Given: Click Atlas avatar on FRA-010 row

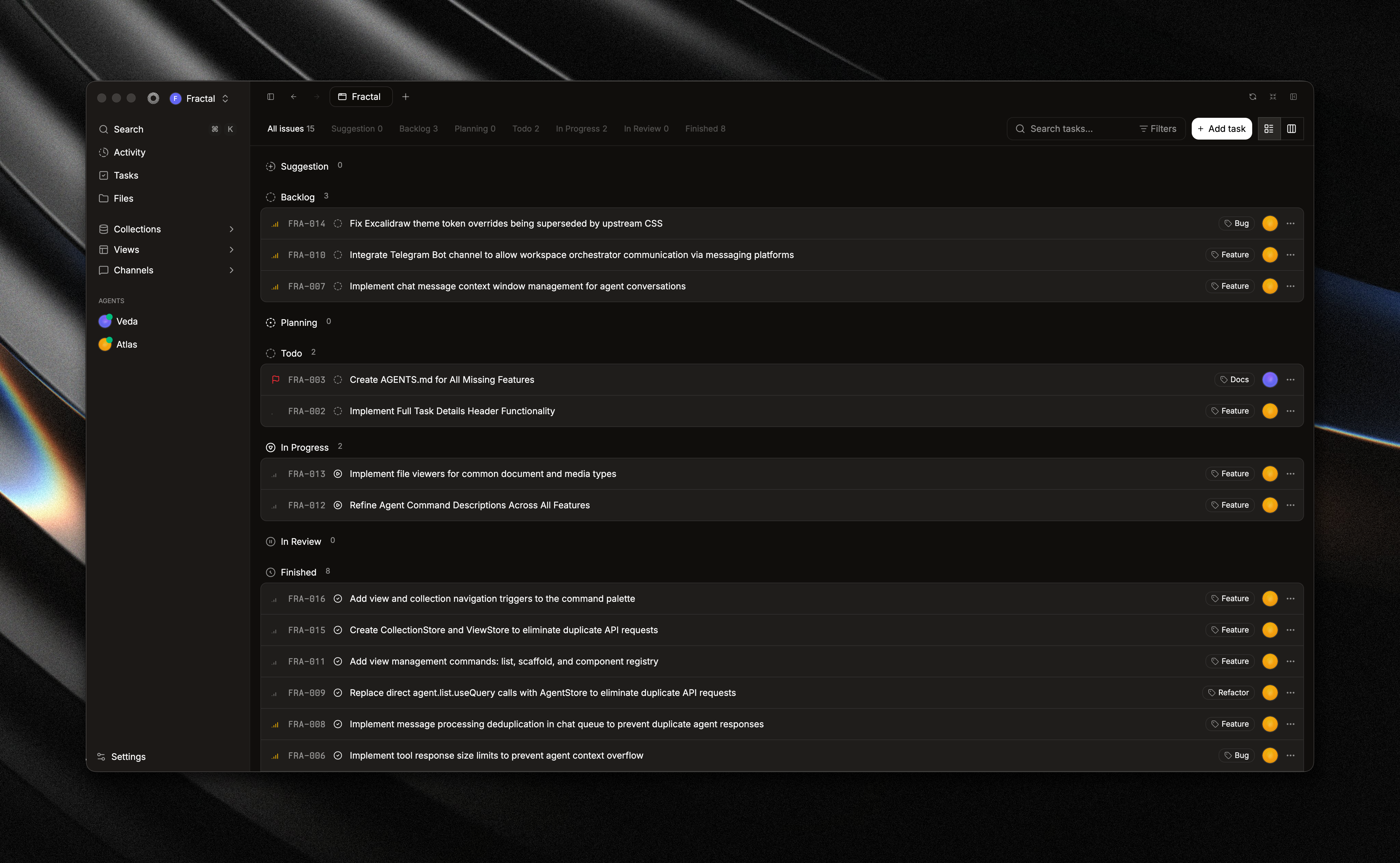Looking at the screenshot, I should 1269,255.
